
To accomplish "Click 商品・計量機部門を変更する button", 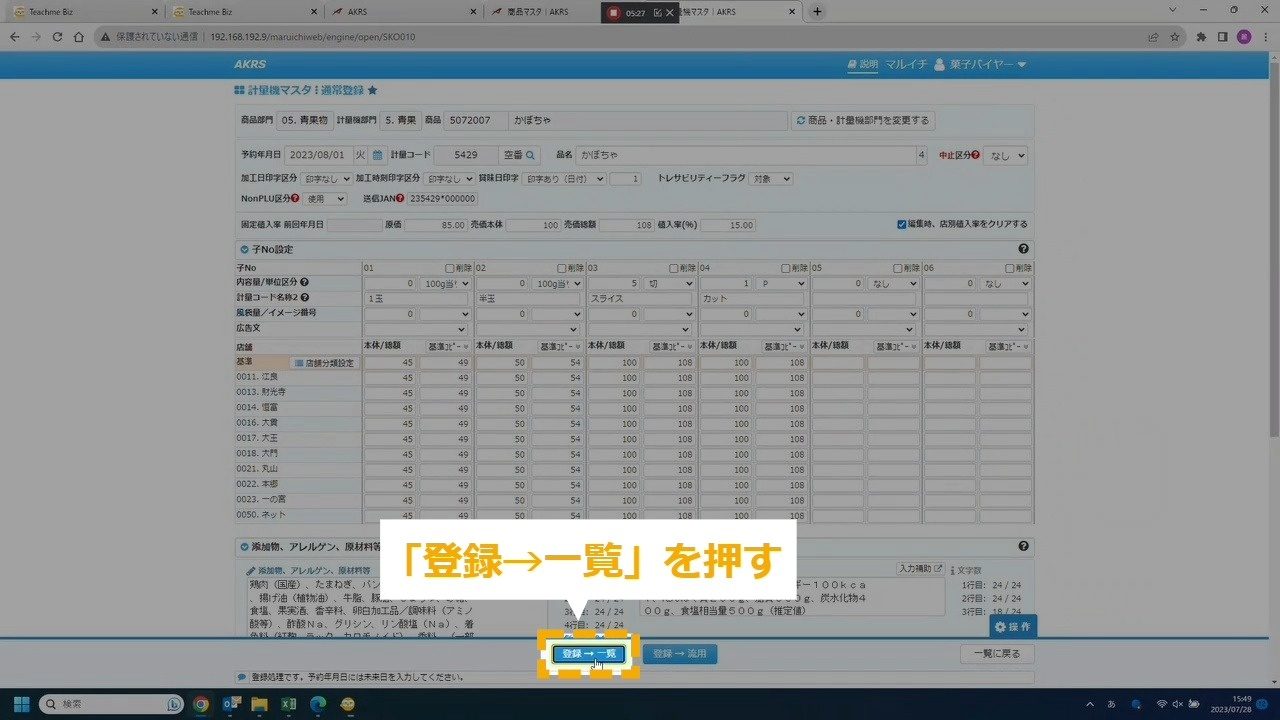I will 863,120.
